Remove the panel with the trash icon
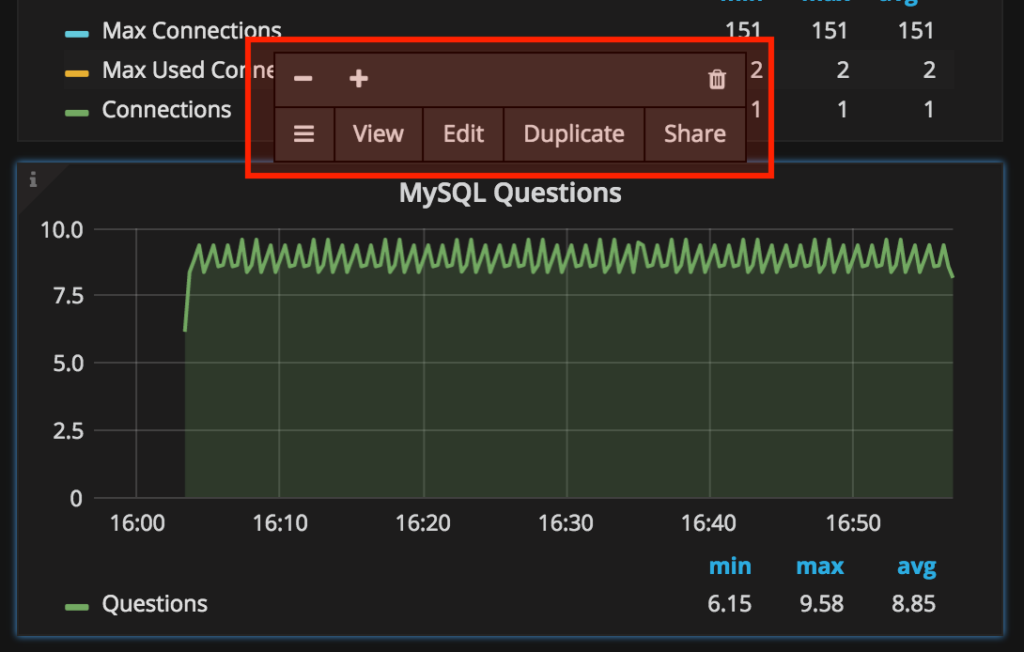Viewport: 1024px width, 652px height. pyautogui.click(x=717, y=79)
